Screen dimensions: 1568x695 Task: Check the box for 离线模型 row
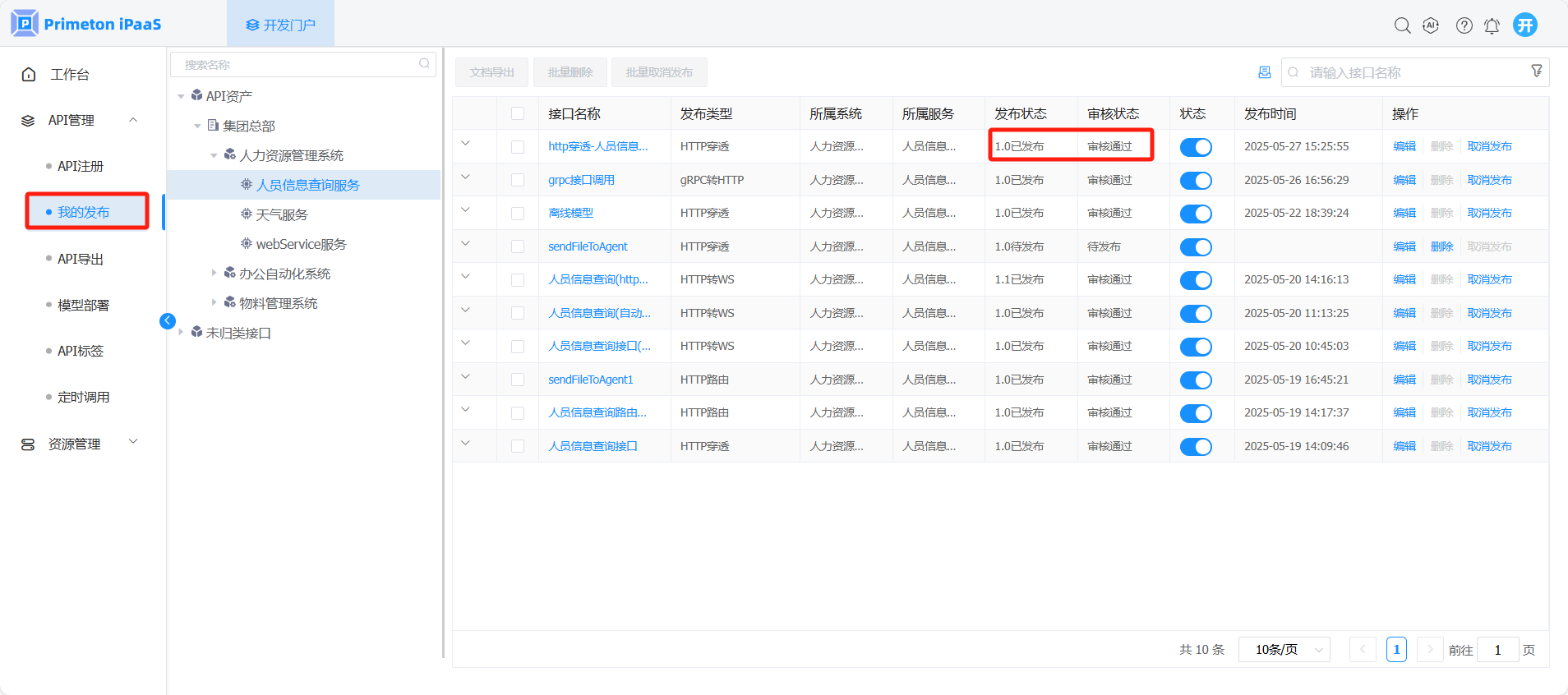[518, 214]
